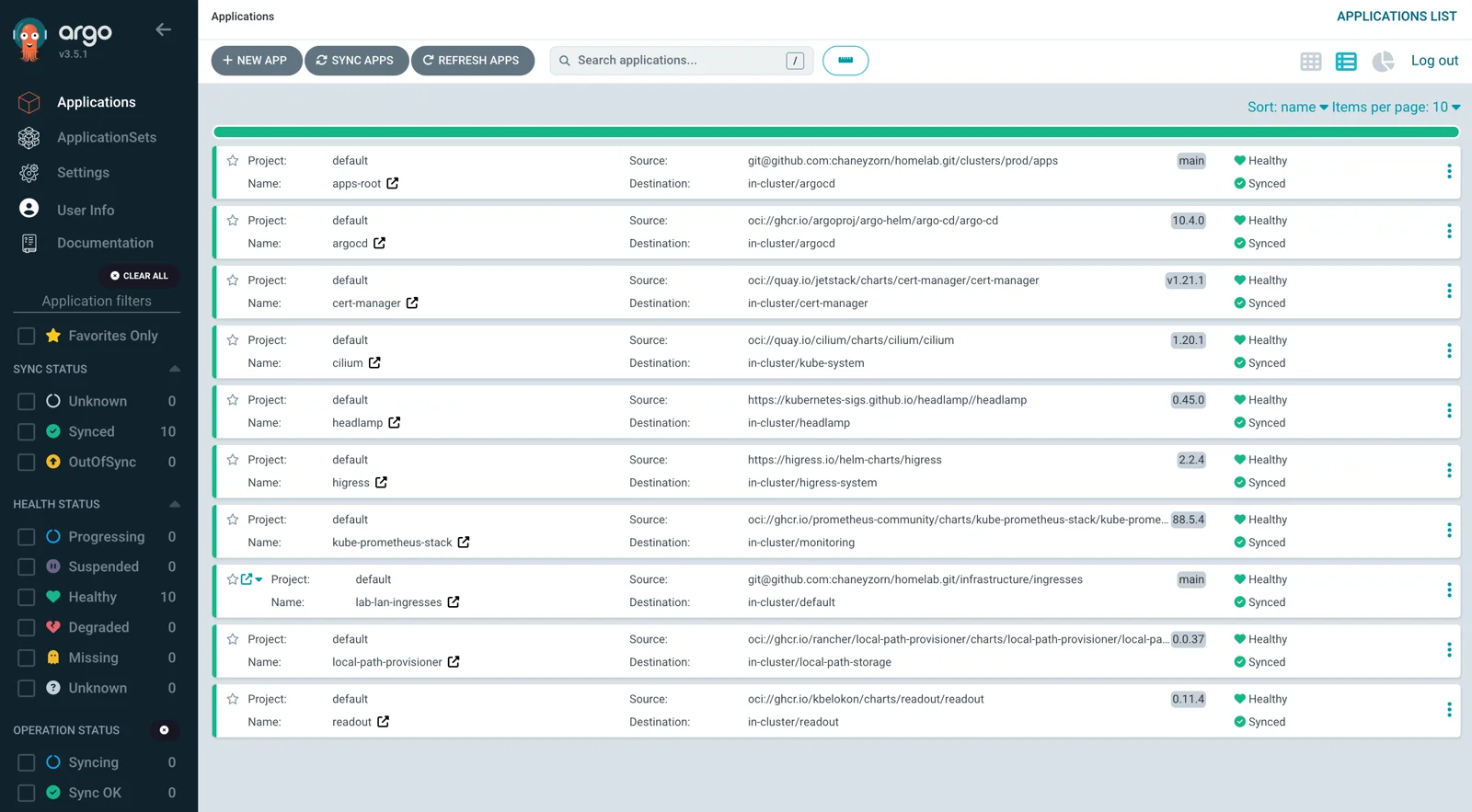Open argocd external link icon
Image resolution: width=1472 pixels, height=812 pixels.
click(379, 243)
